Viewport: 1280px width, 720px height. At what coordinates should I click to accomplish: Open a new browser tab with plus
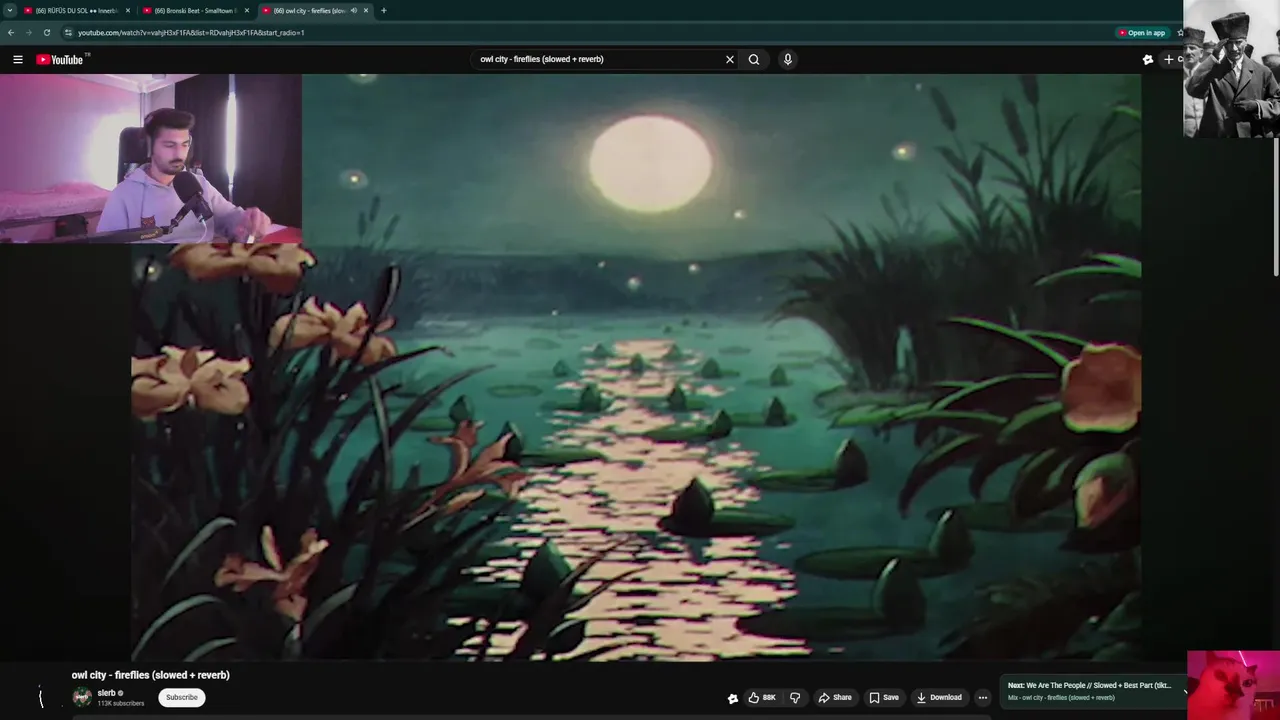tap(383, 10)
